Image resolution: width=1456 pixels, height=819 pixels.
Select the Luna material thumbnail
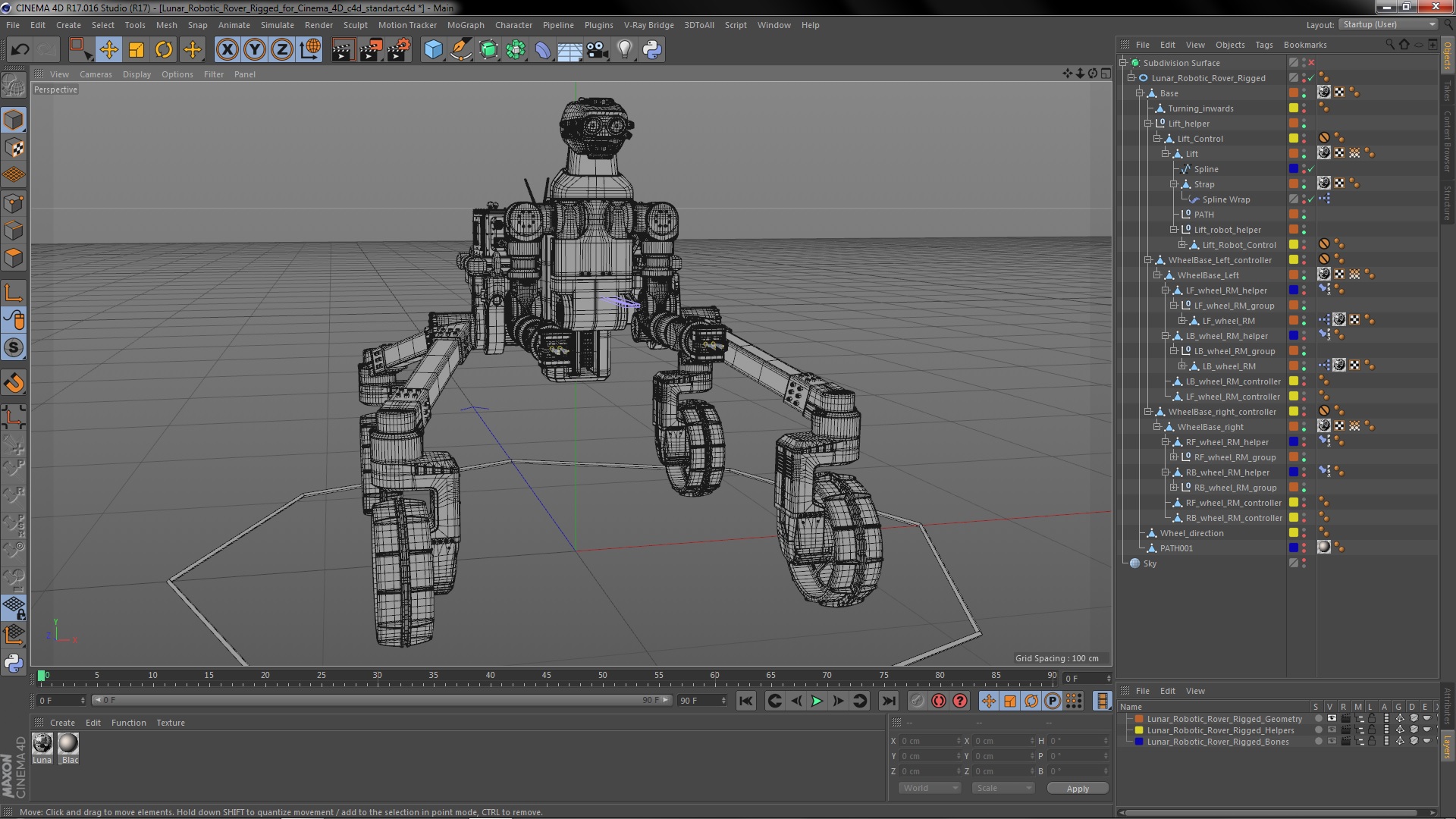pos(42,744)
